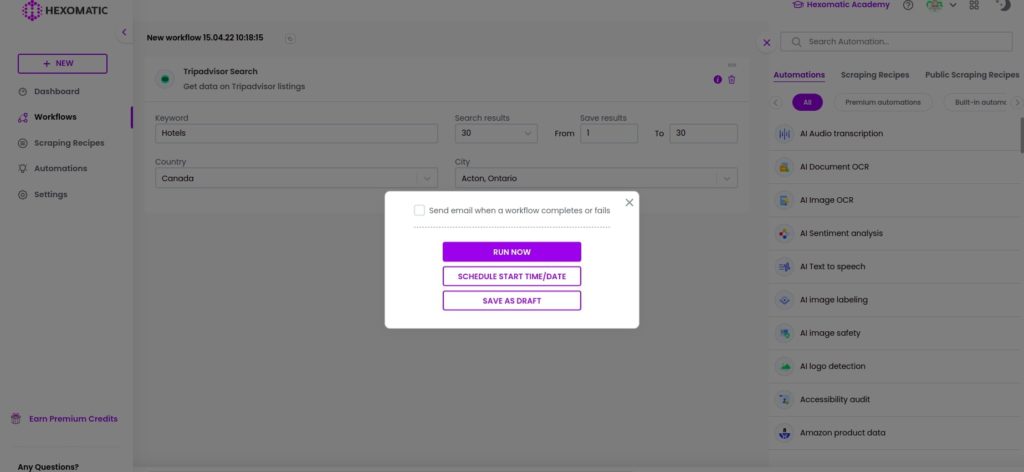Click the automation list scrollbar
1024x472 pixels.
coord(1021,136)
